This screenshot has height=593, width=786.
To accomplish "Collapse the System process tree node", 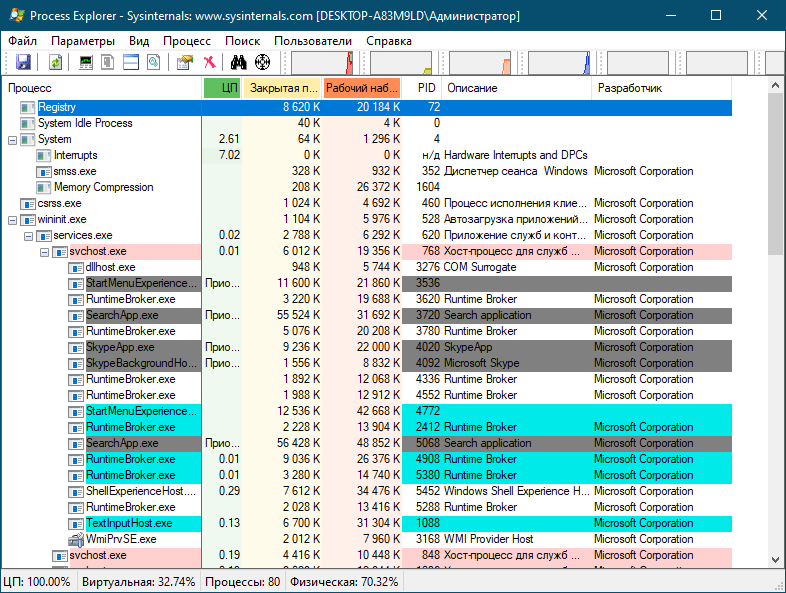I will point(13,140).
